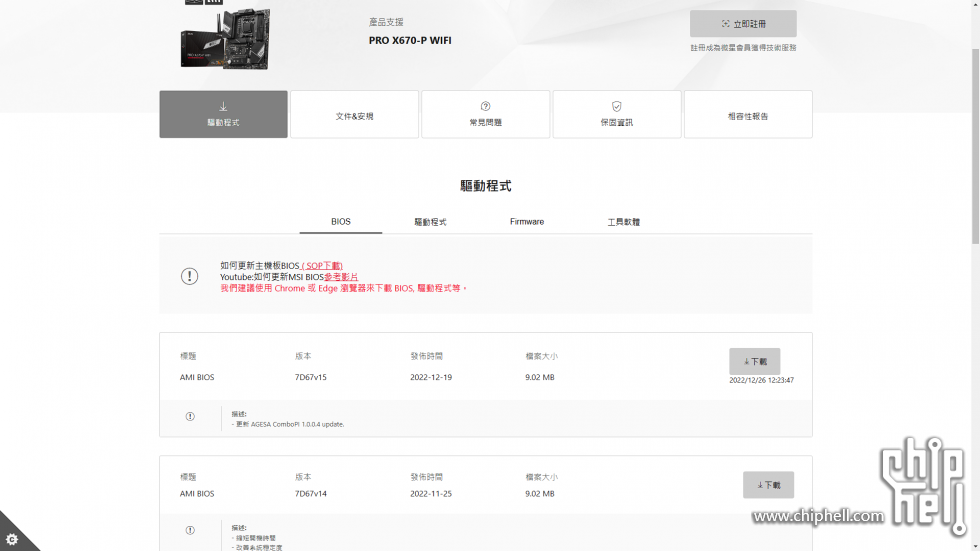Click the shield icon above 保固資訊

pos(617,106)
